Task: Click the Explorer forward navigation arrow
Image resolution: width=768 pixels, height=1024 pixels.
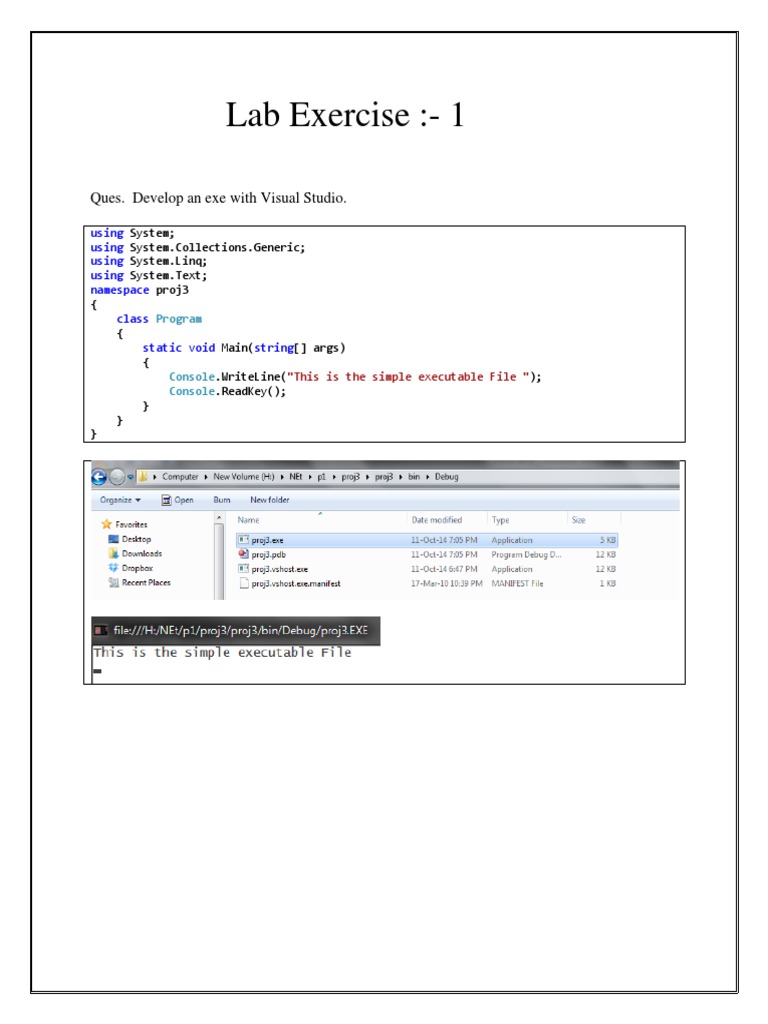Action: tap(116, 477)
